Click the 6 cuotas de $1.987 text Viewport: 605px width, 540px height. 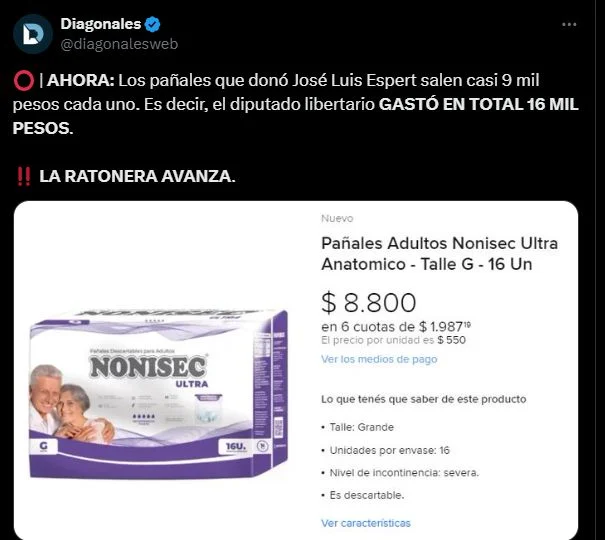pos(396,327)
